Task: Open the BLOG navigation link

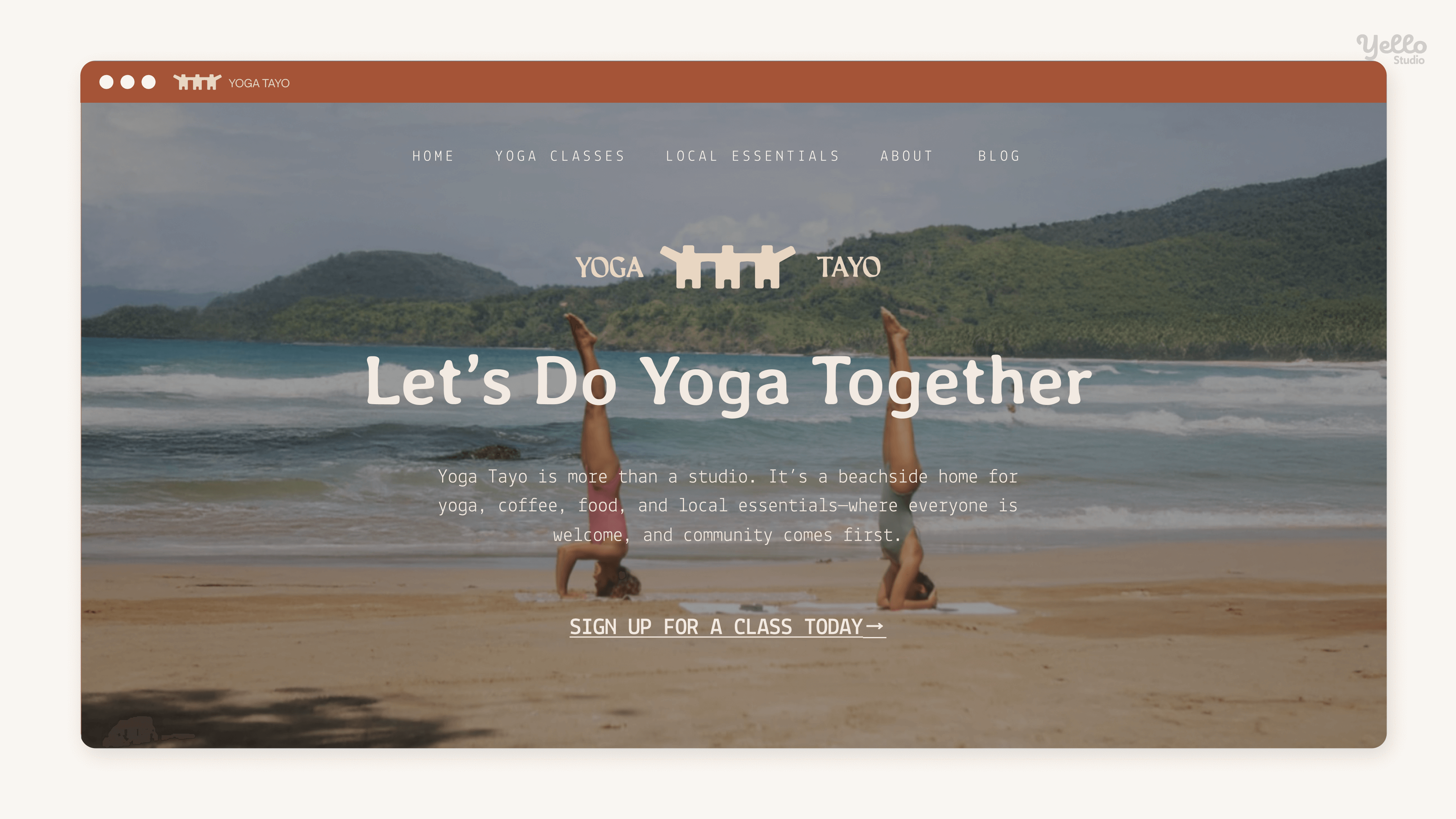Action: click(x=999, y=156)
